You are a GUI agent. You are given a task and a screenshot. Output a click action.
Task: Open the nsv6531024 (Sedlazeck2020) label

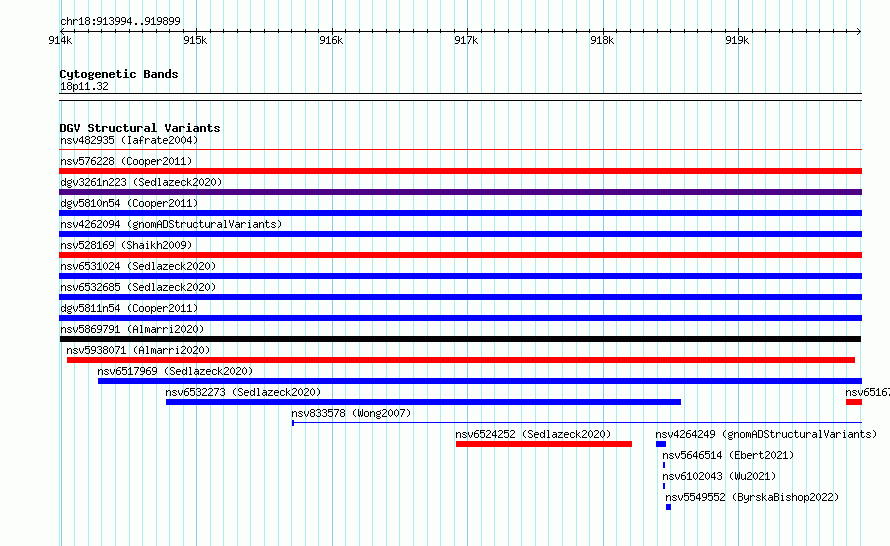138,266
